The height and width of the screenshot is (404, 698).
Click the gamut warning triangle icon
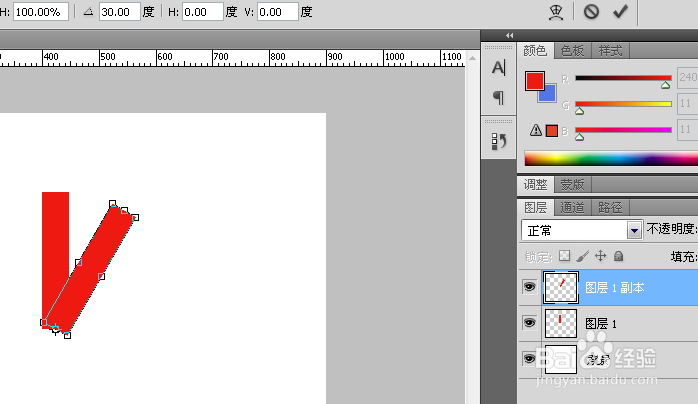coord(536,130)
